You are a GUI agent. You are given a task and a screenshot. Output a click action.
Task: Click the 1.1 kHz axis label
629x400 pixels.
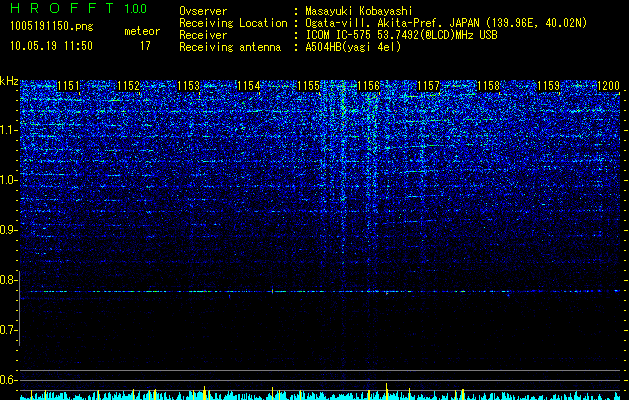[x=9, y=130]
